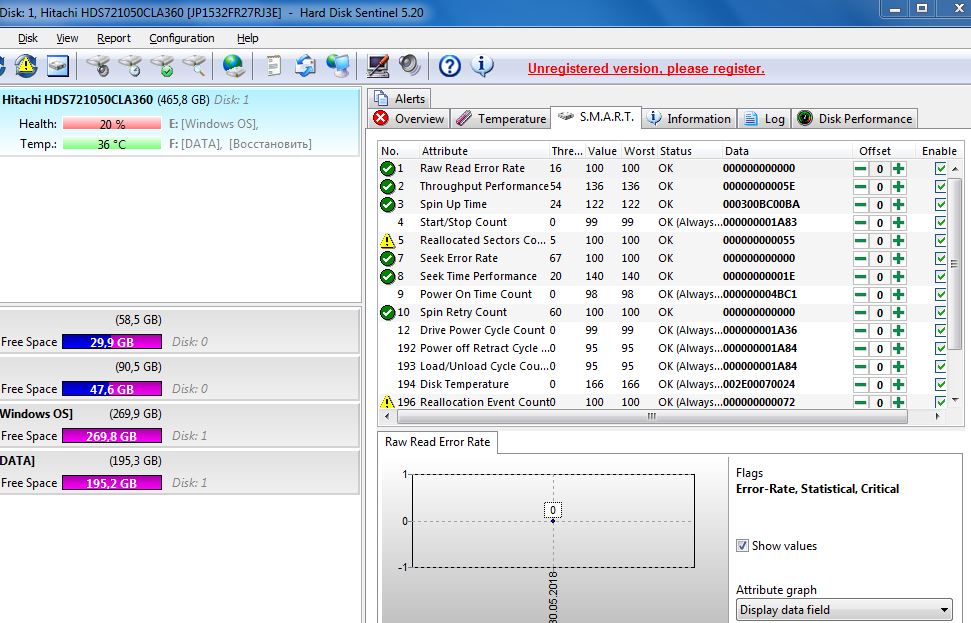This screenshot has width=971, height=623.
Task: Switch to the Disk Performance tab
Action: [855, 118]
